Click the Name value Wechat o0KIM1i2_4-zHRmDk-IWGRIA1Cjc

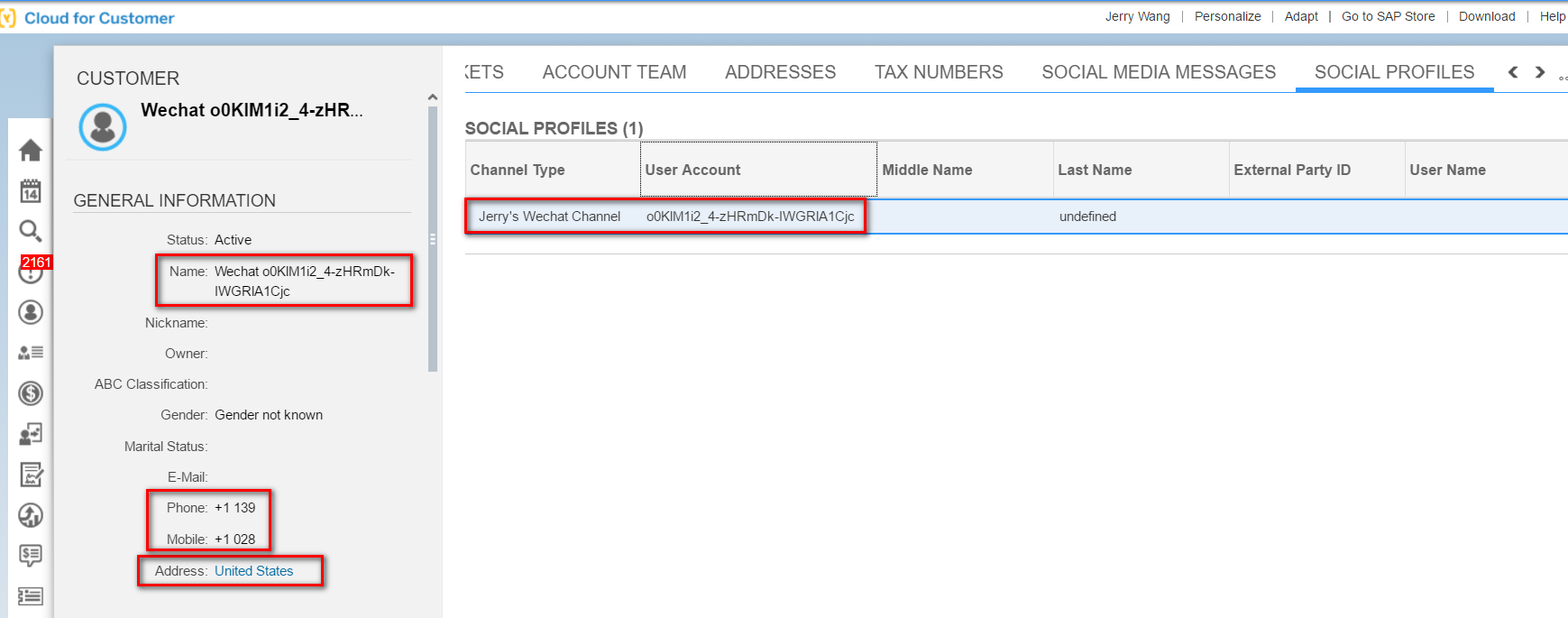pyautogui.click(x=305, y=281)
